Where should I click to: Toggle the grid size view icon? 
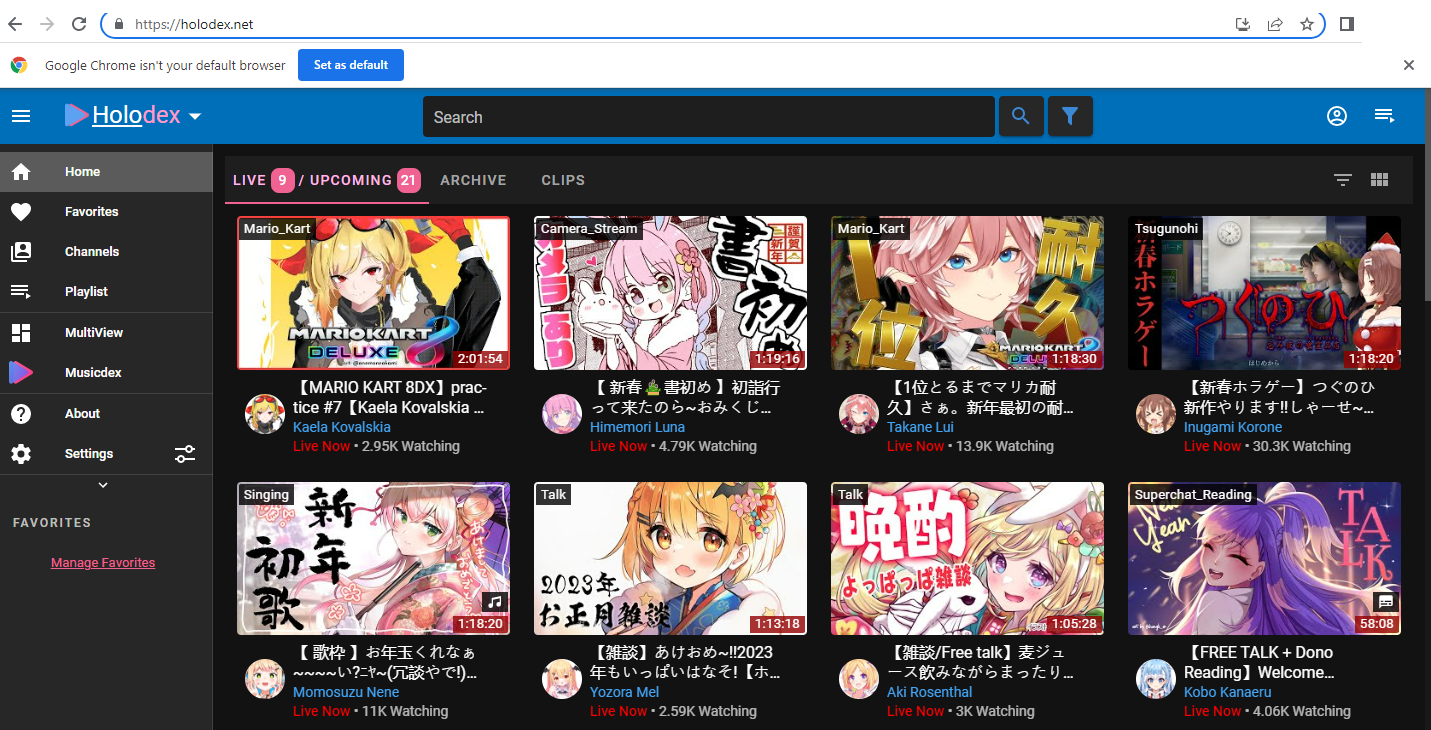[x=1380, y=180]
